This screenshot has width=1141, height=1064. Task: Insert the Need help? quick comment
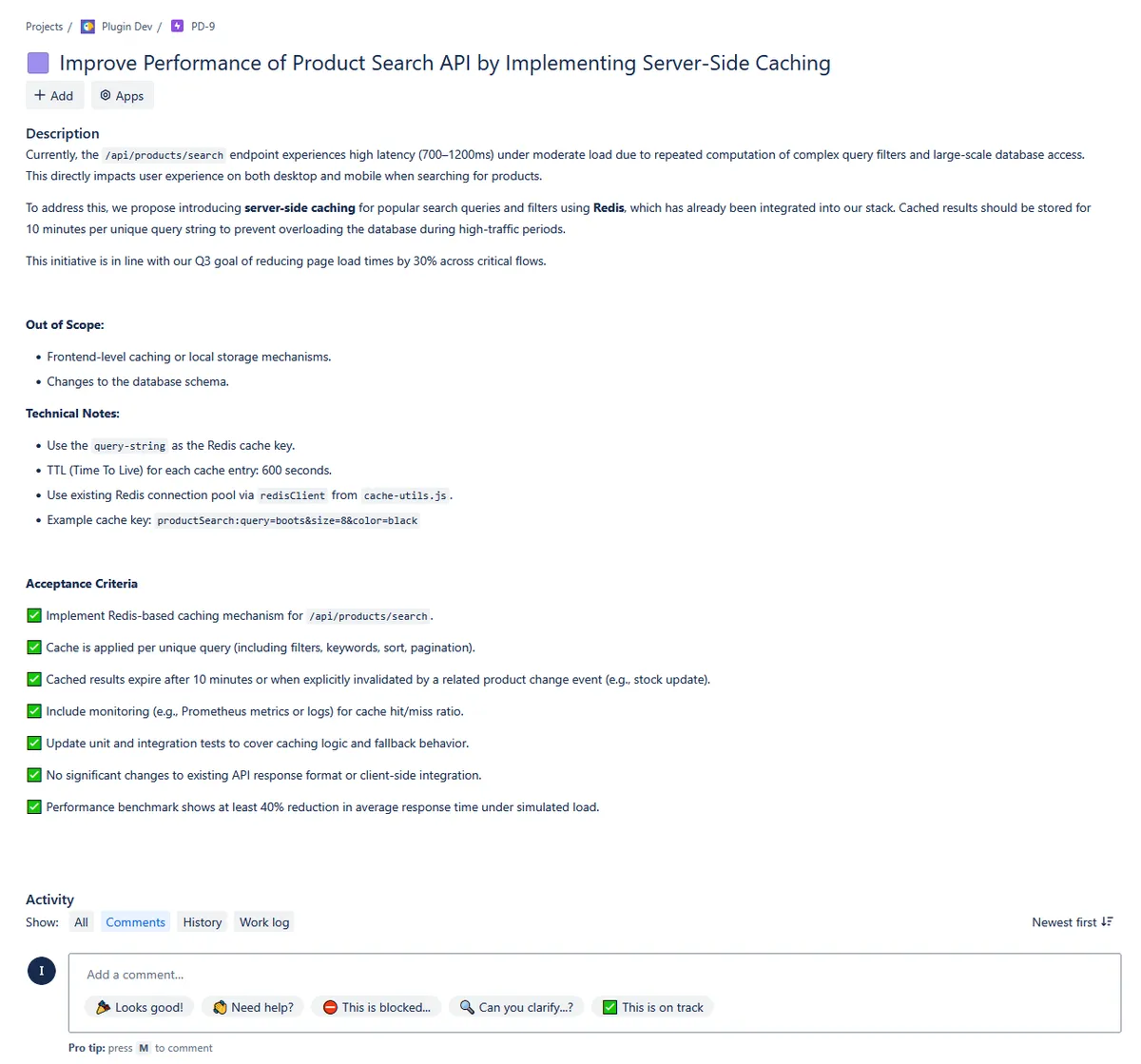pyautogui.click(x=253, y=1007)
